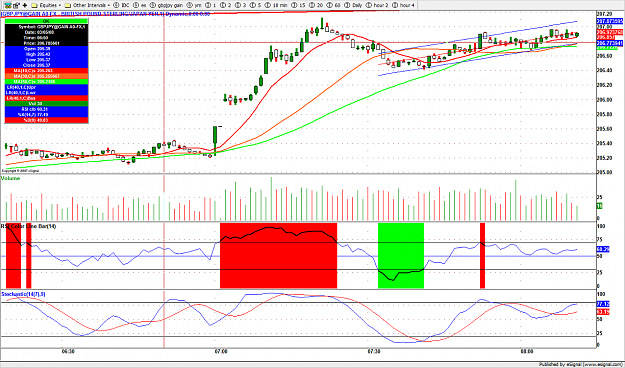Click the RSI clb row in data window
The height and width of the screenshot is (368, 625).
tap(46, 109)
